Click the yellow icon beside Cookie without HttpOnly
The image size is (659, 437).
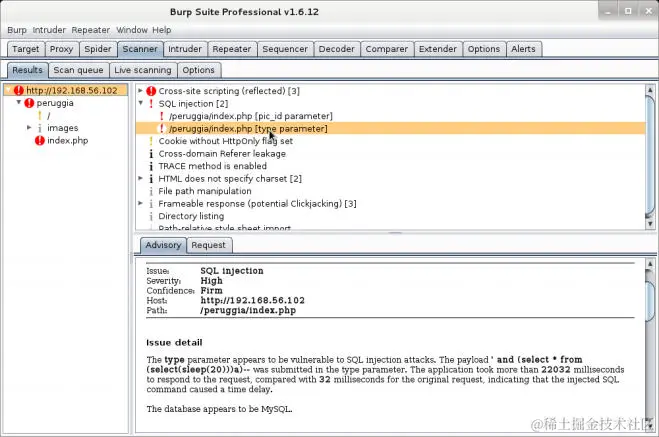pos(151,141)
